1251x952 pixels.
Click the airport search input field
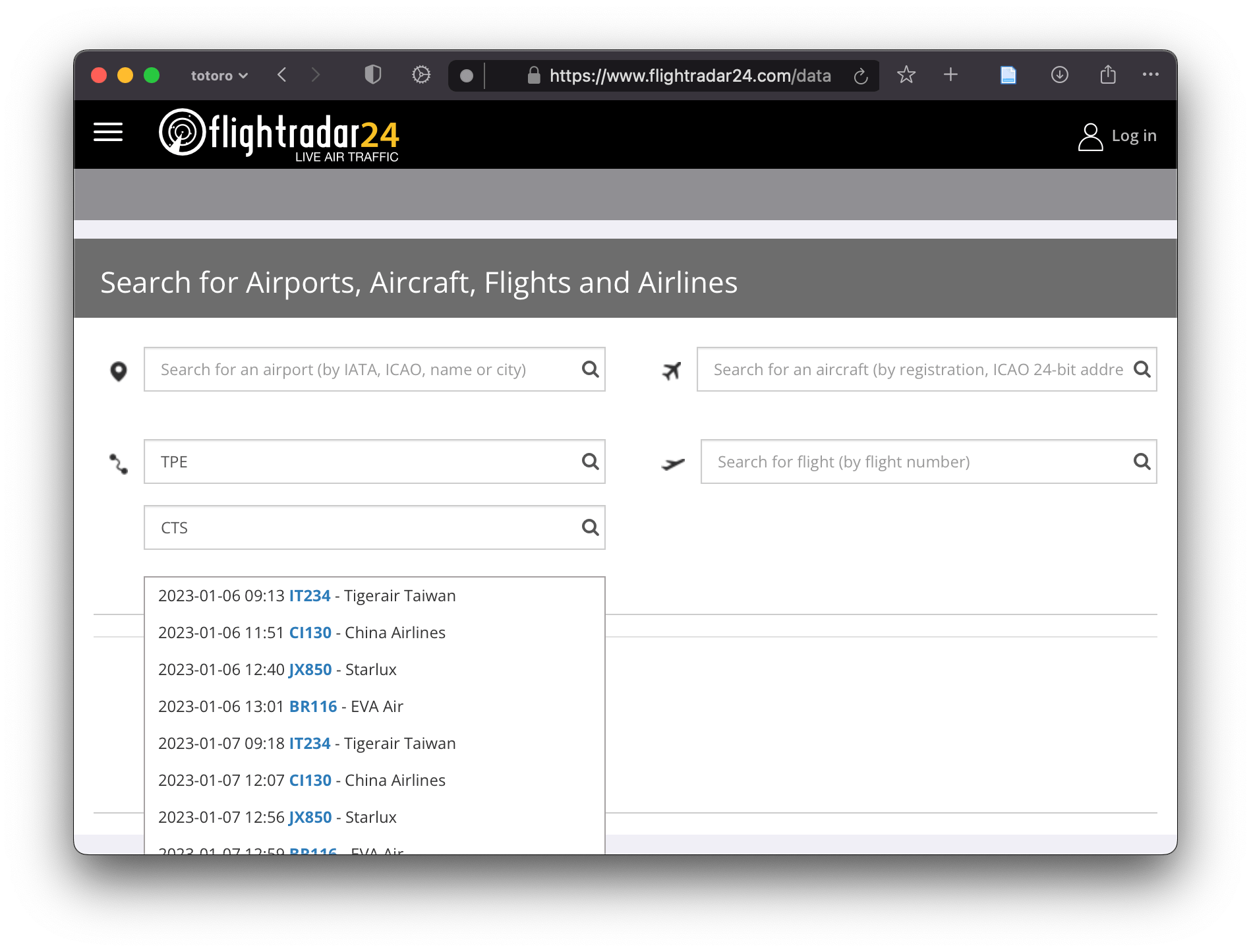[374, 369]
